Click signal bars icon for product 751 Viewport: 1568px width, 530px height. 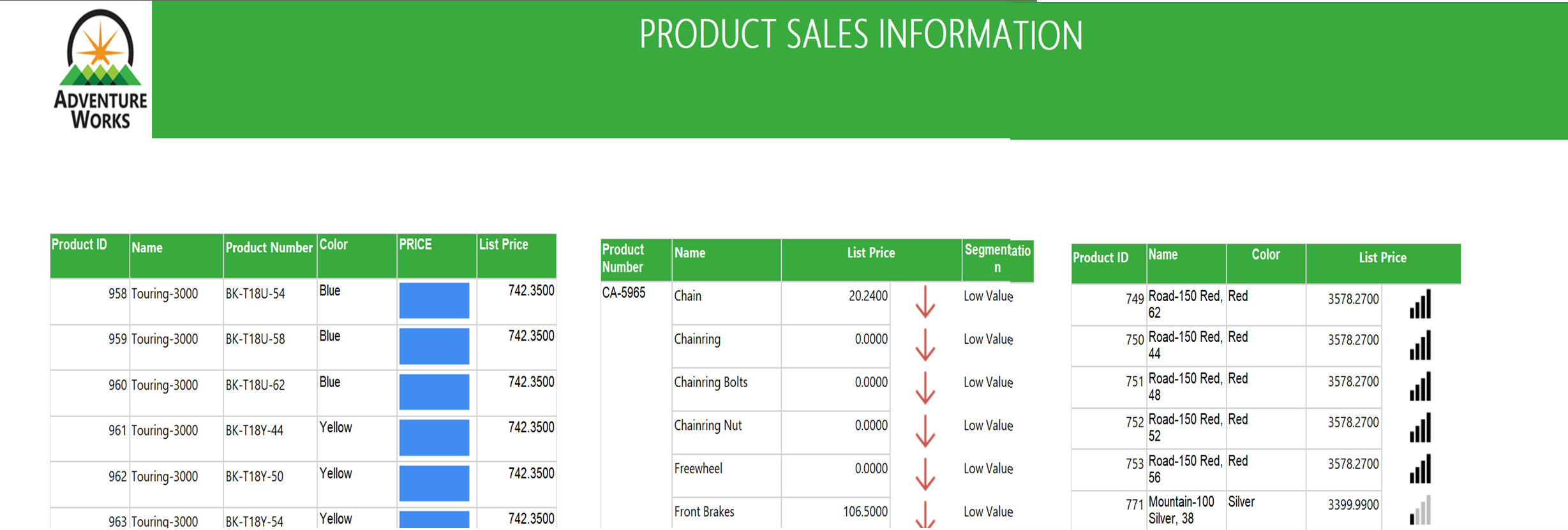click(x=1420, y=386)
